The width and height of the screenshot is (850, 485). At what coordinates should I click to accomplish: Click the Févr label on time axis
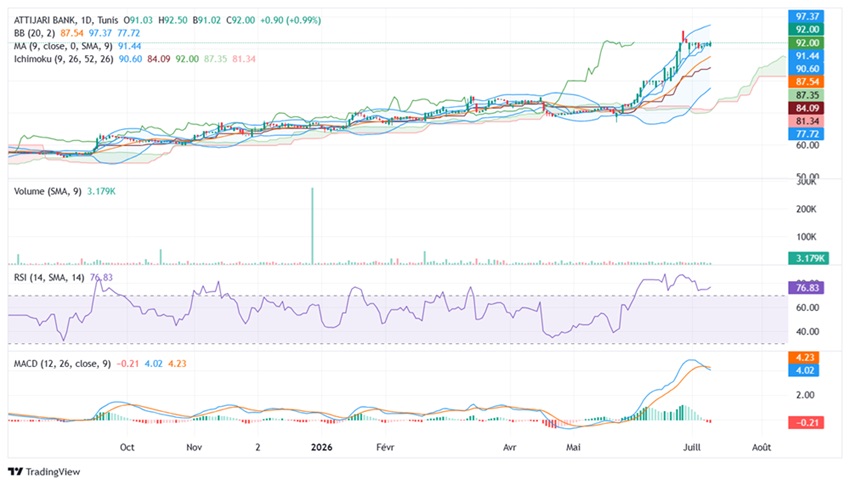tap(385, 447)
